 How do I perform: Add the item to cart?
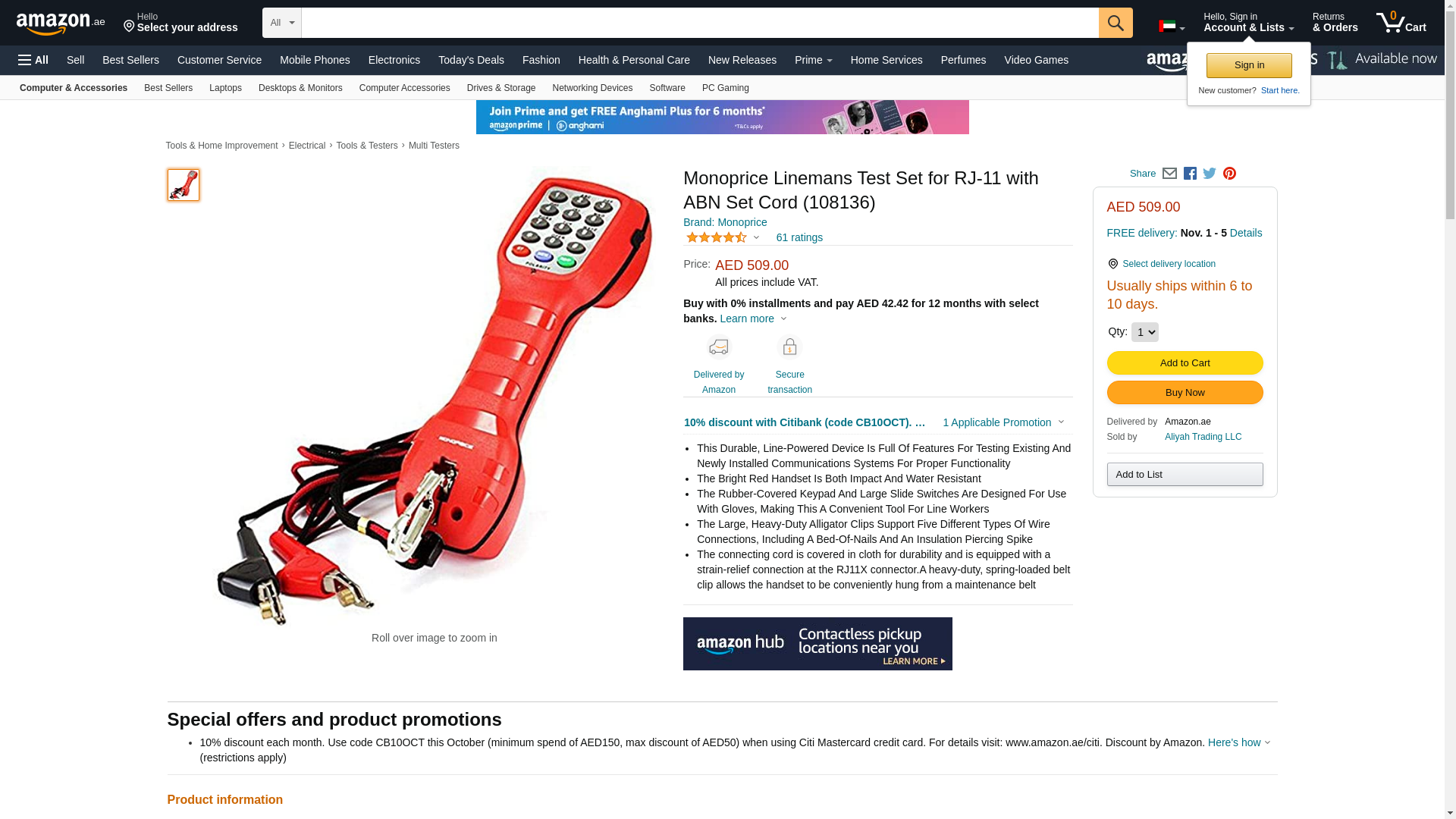pyautogui.click(x=1185, y=363)
